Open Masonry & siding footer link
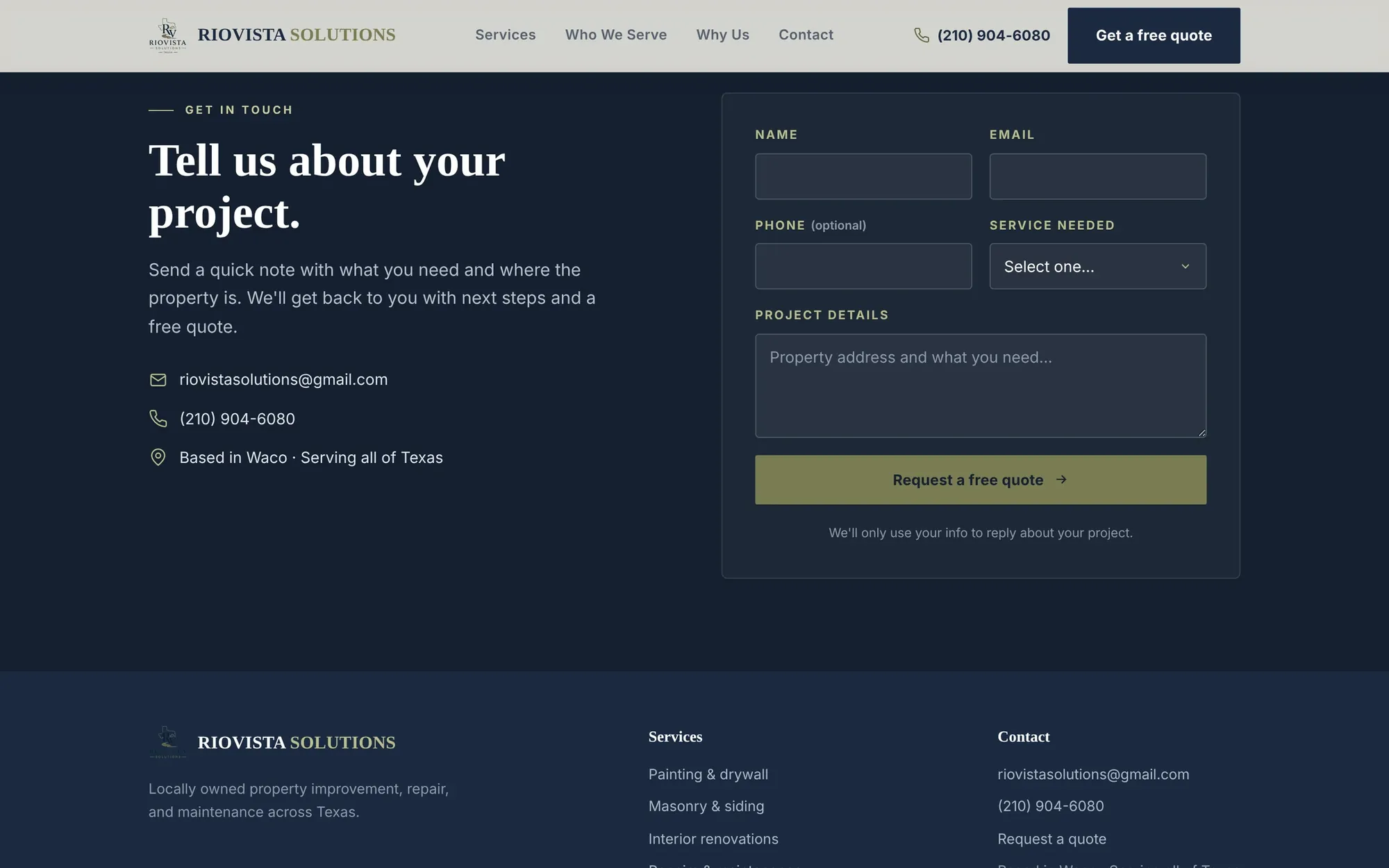Viewport: 1389px width, 868px height. [x=706, y=806]
